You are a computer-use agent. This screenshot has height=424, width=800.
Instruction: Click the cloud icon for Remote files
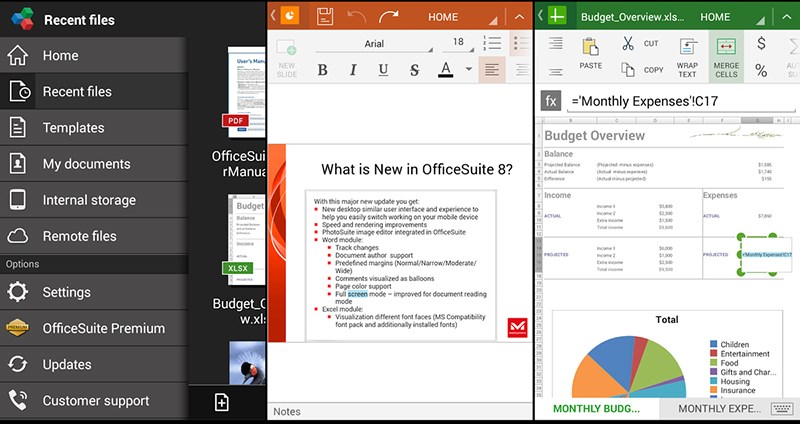(x=17, y=236)
